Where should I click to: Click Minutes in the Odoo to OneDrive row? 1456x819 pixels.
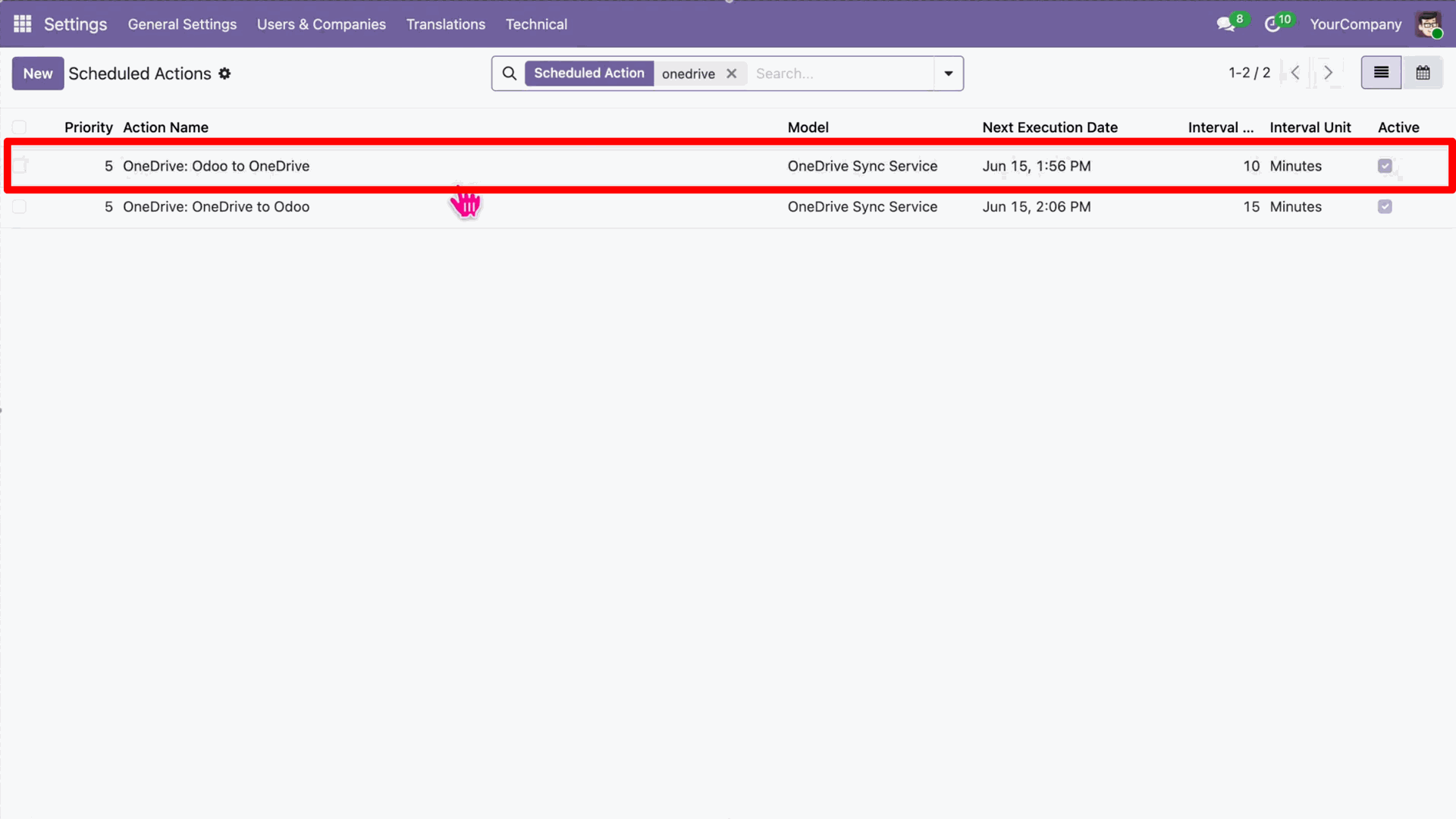1296,166
